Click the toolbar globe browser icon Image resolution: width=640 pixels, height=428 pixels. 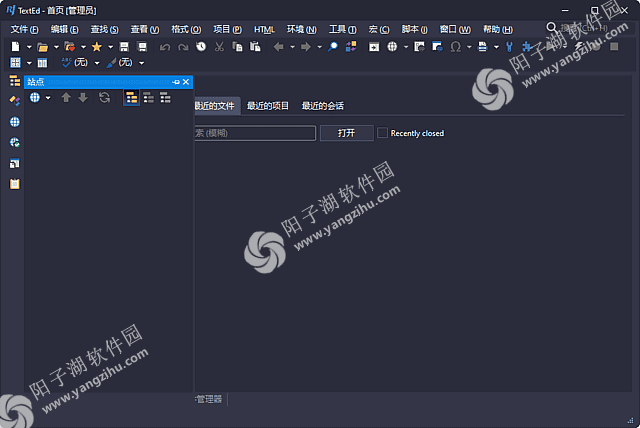click(392, 47)
